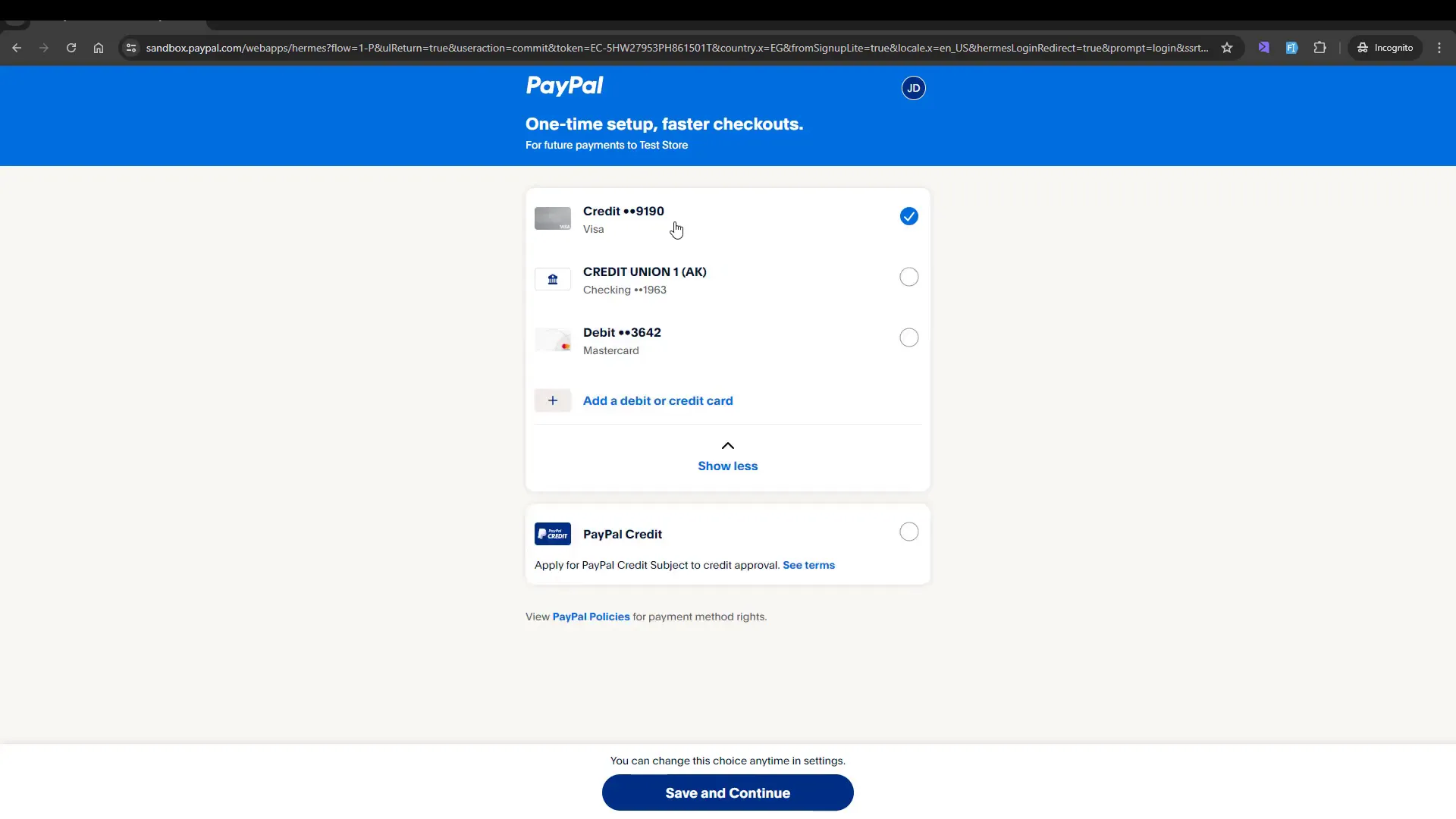
Task: Click the 'One-time setup, faster checkouts.' heading
Action: click(x=664, y=124)
